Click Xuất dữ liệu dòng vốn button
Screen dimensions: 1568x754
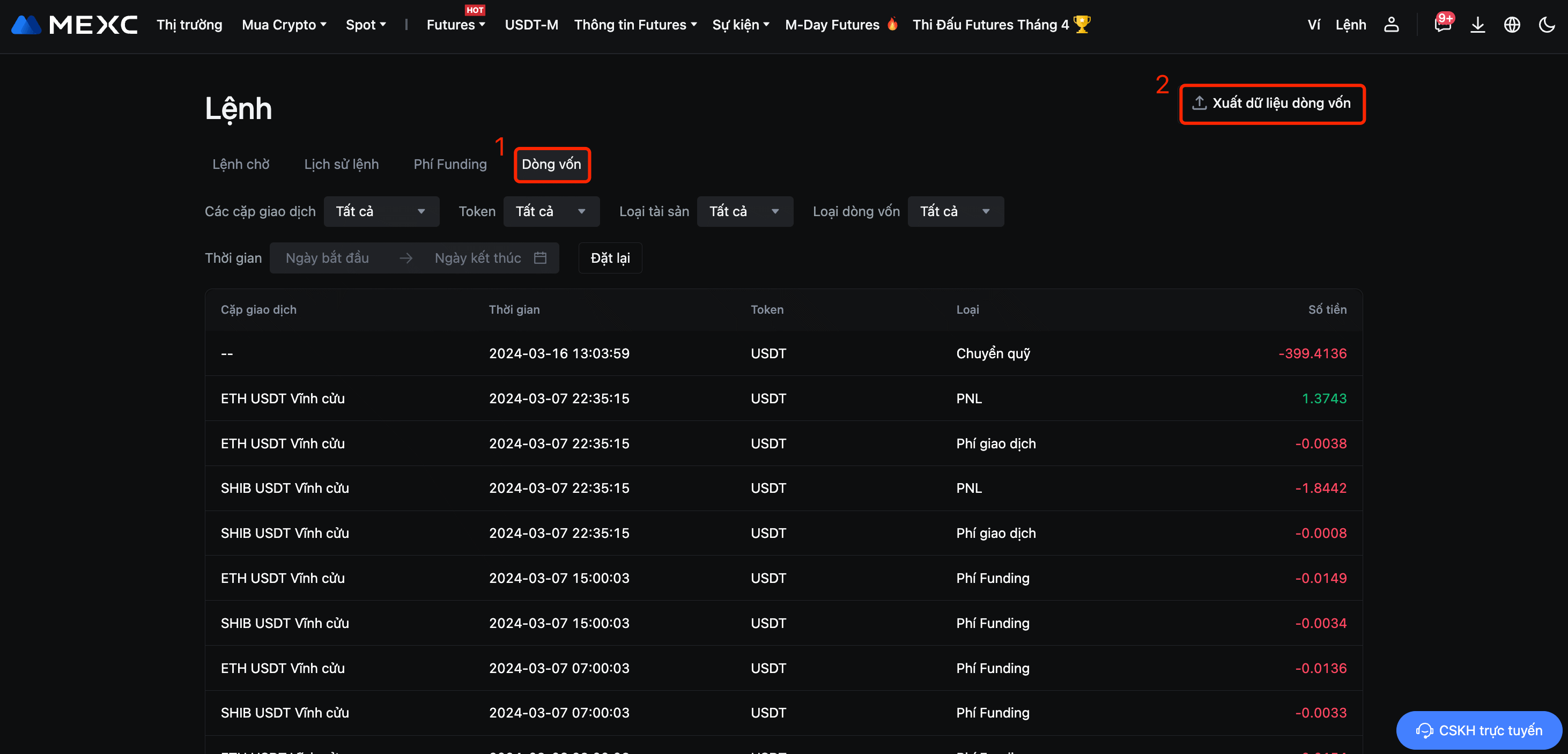pos(1271,104)
